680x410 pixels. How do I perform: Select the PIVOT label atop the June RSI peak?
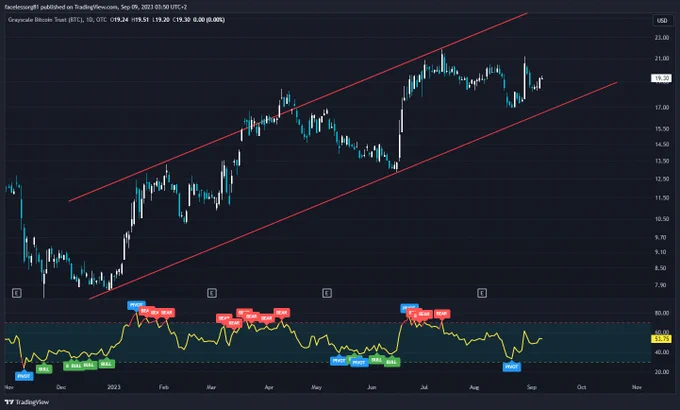(409, 308)
